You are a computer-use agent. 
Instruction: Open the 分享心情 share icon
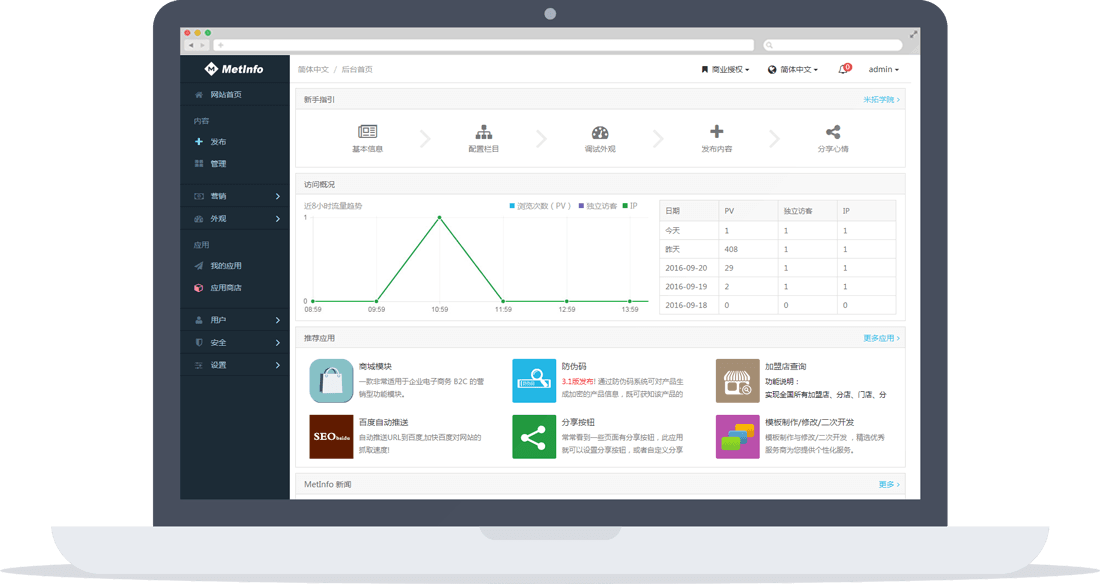[832, 132]
